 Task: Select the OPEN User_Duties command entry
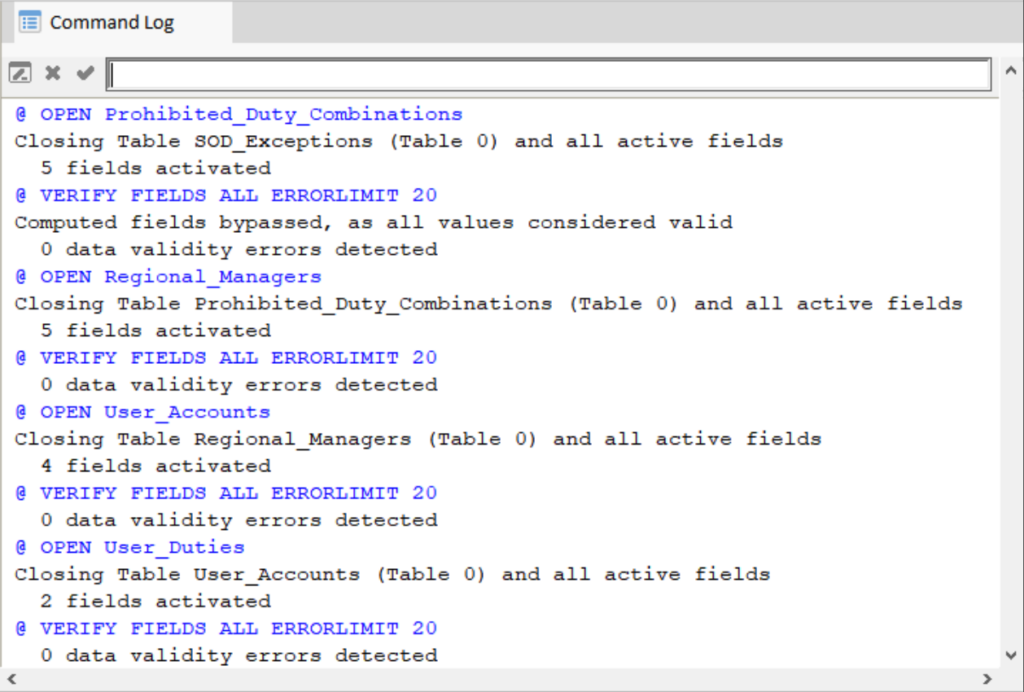[129, 547]
